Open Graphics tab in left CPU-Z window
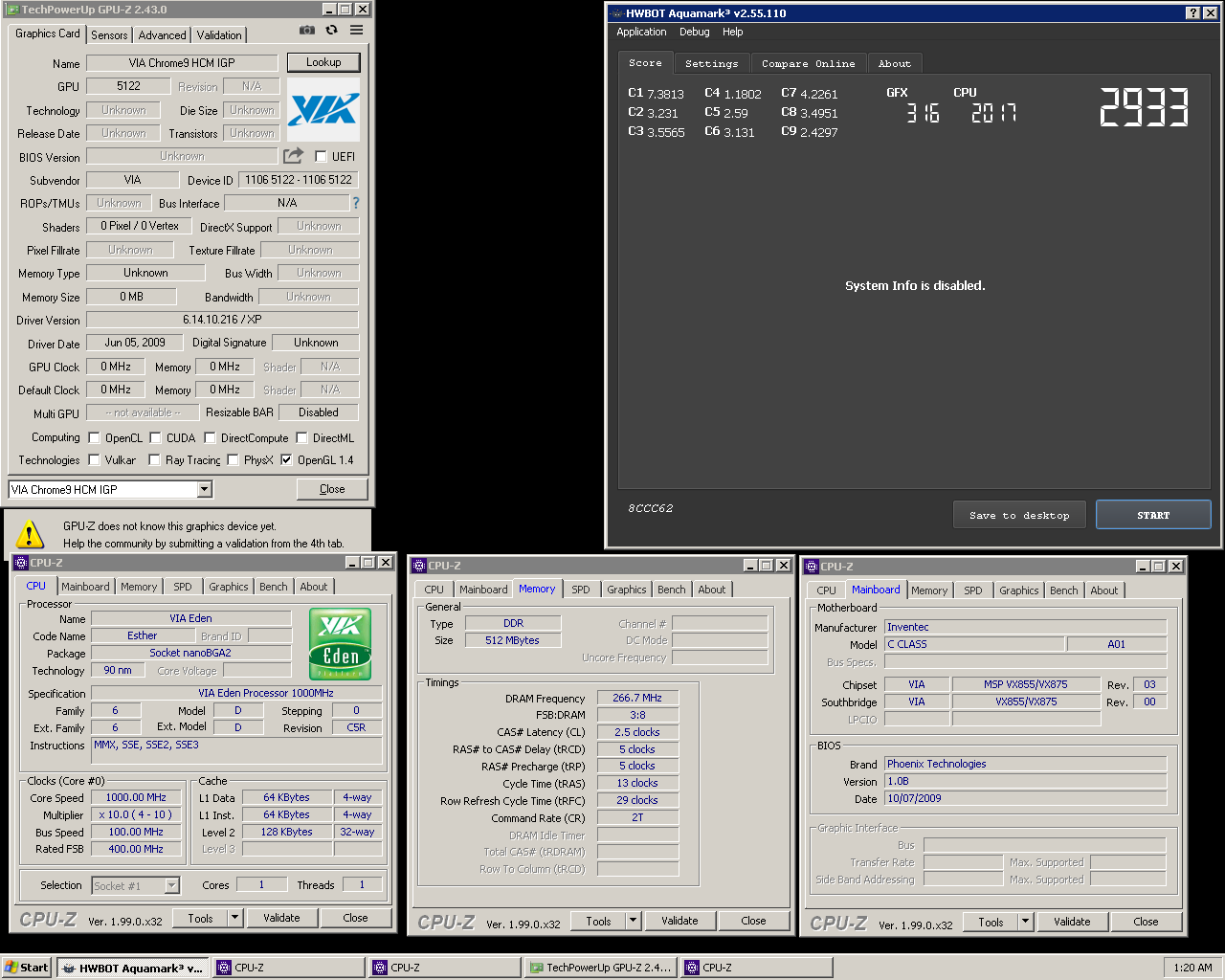 pos(229,587)
